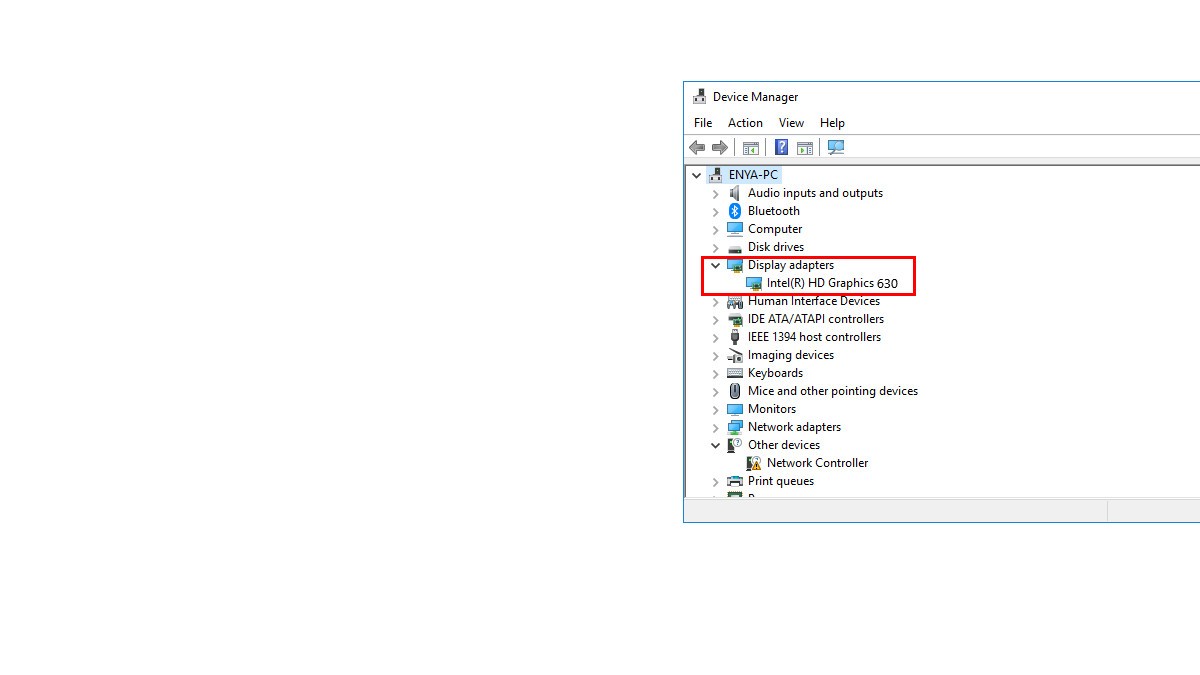1200x675 pixels.
Task: Open the View menu
Action: pos(791,123)
